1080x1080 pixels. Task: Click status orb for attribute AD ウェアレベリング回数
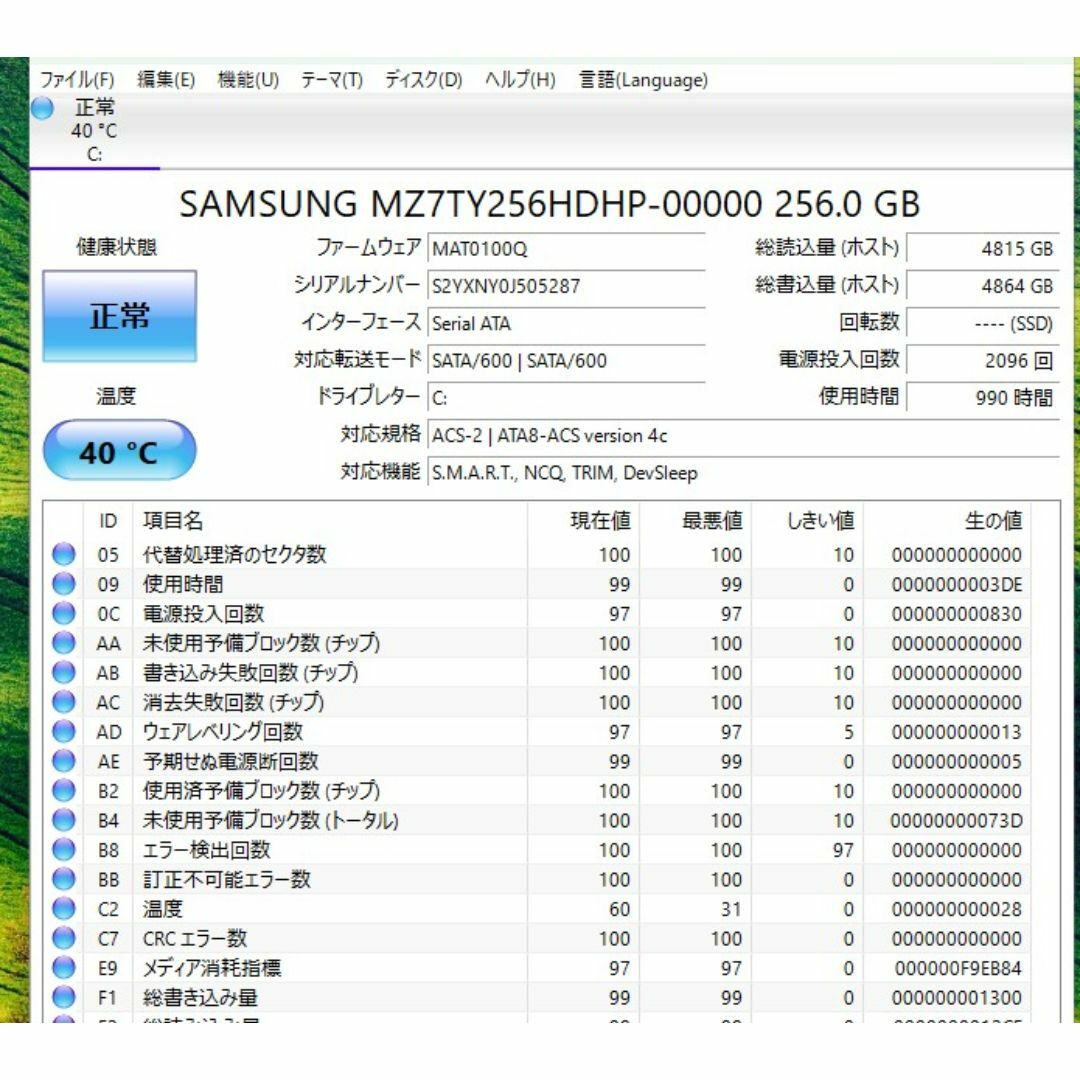[64, 731]
